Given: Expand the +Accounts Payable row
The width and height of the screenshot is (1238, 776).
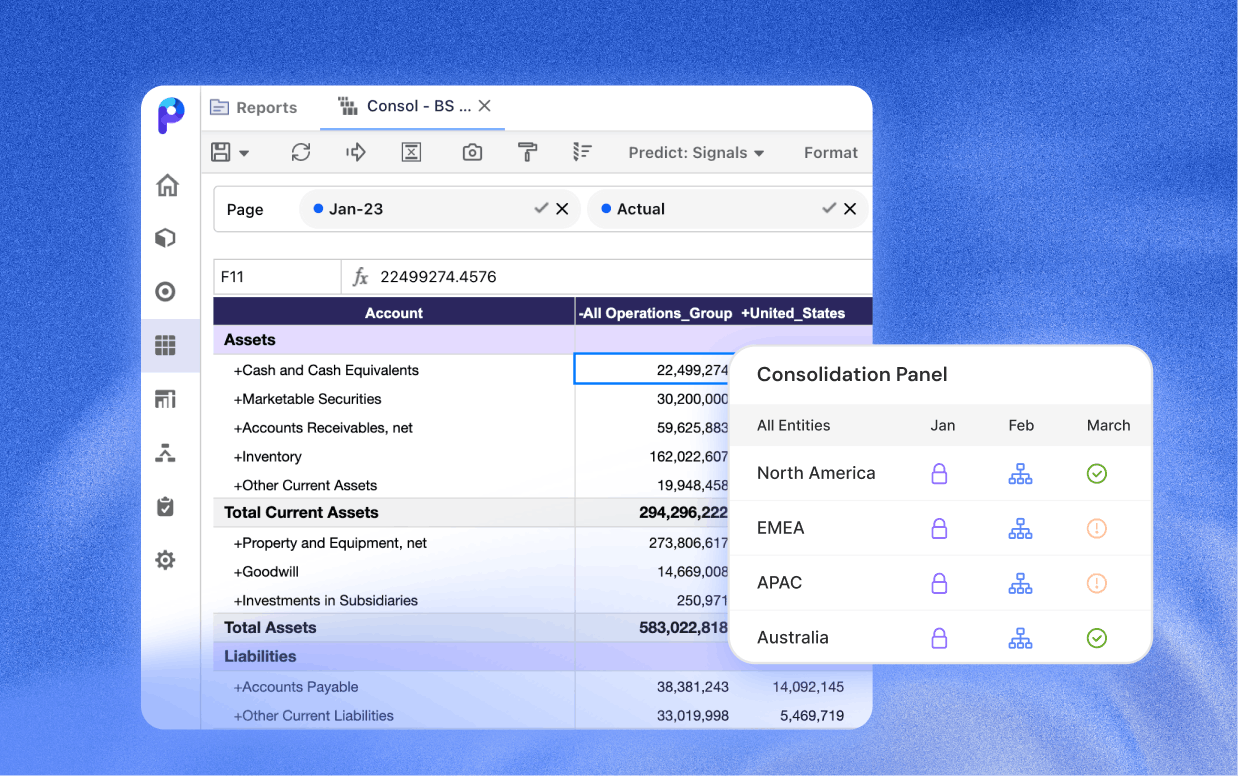Looking at the screenshot, I should [296, 687].
